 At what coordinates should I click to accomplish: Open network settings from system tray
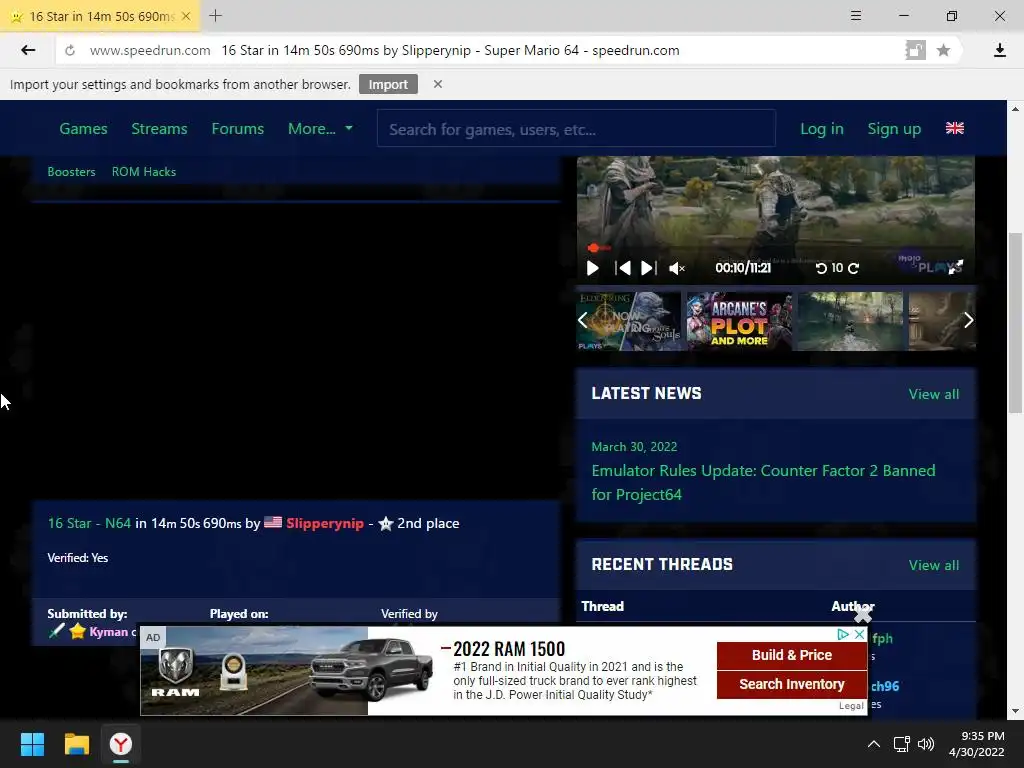click(901, 744)
